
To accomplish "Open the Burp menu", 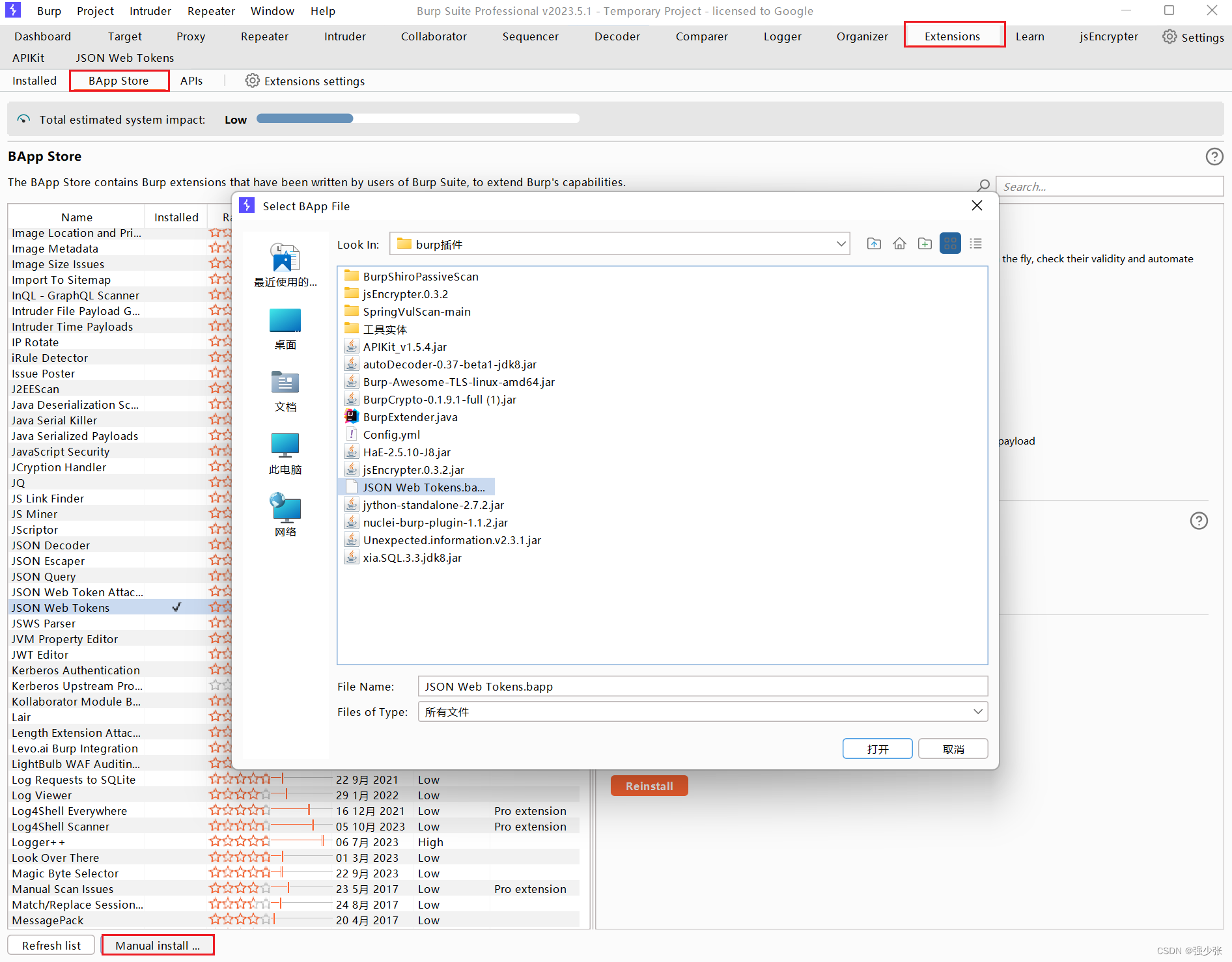I will [49, 10].
